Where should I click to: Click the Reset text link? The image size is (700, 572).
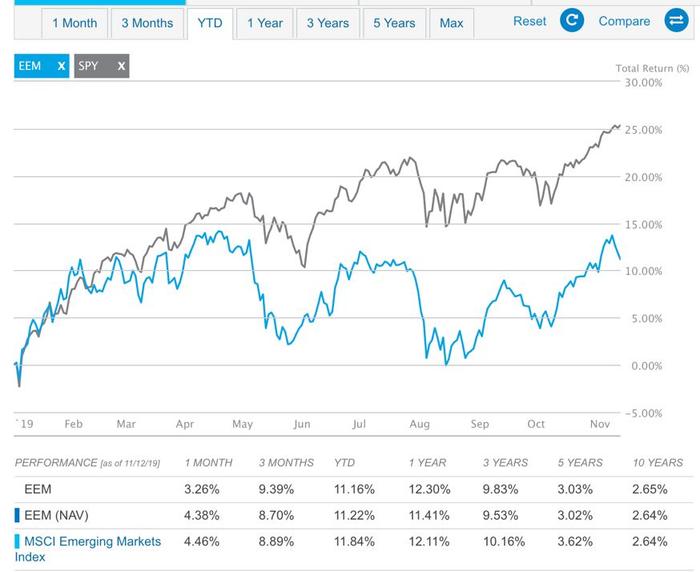529,21
